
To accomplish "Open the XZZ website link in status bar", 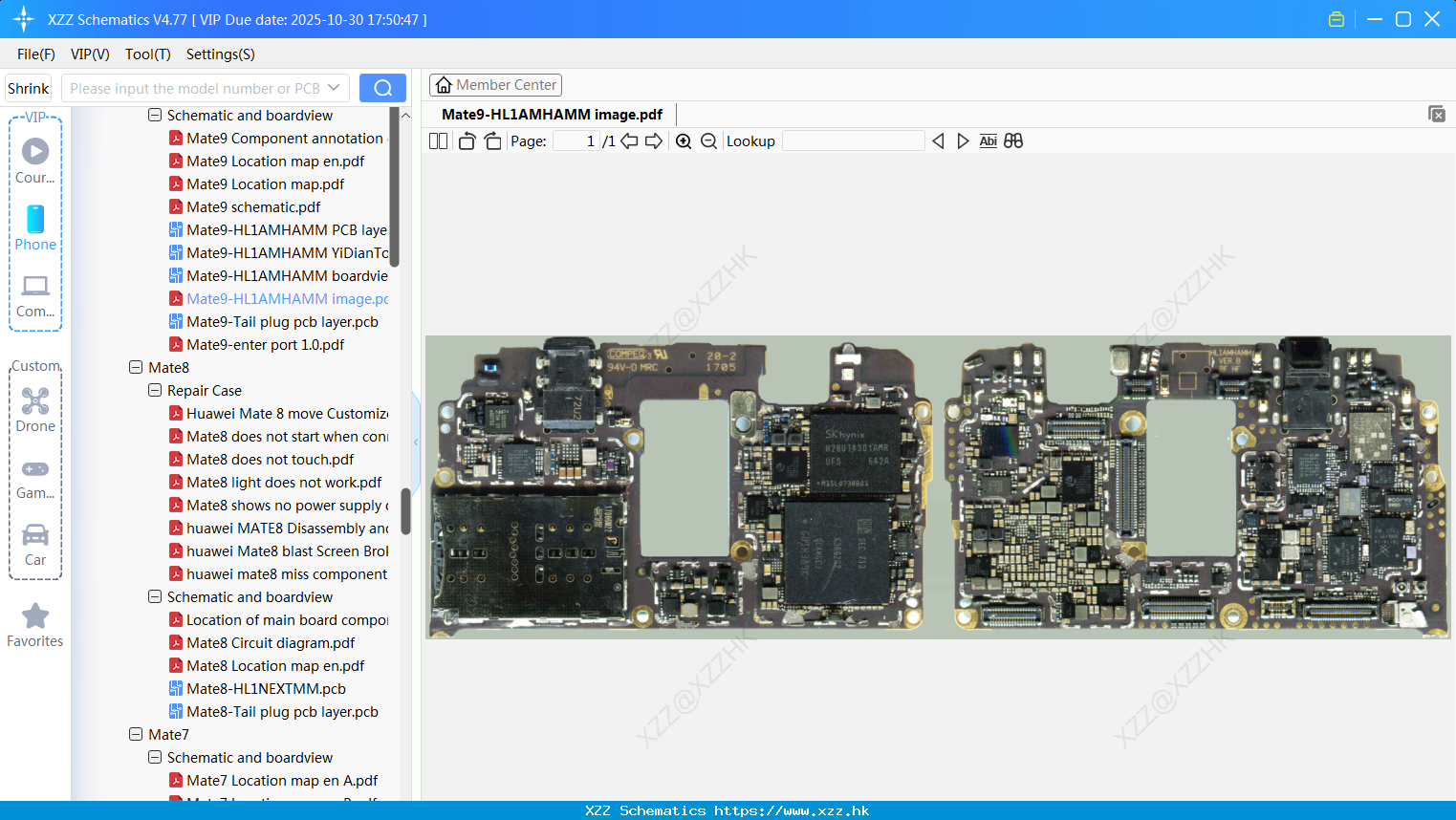I will (x=792, y=810).
